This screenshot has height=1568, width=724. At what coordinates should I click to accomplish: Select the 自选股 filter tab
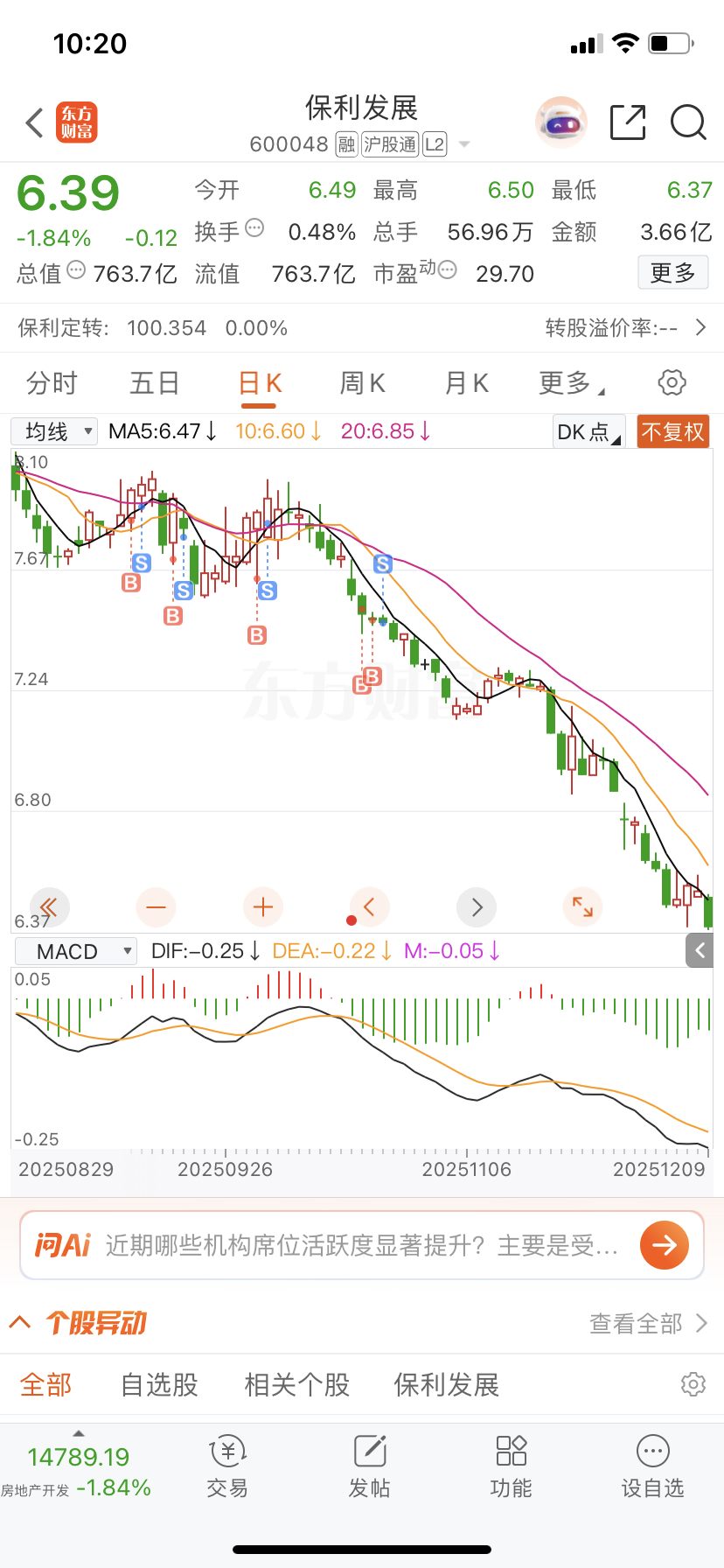[159, 1385]
